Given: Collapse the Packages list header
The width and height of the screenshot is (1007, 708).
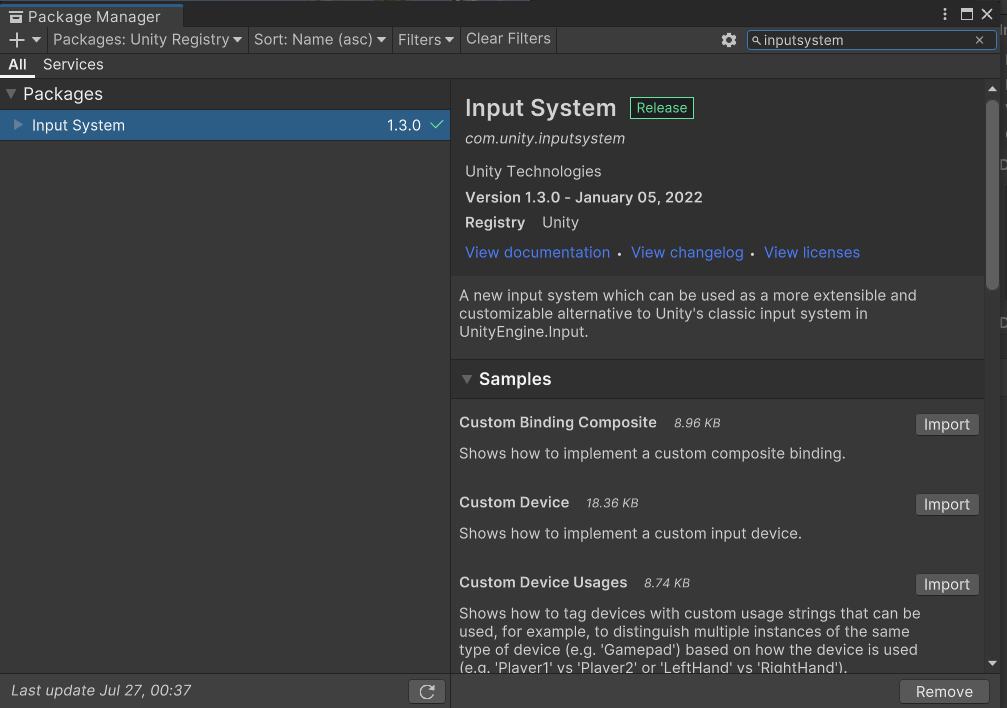Looking at the screenshot, I should pyautogui.click(x=11, y=94).
